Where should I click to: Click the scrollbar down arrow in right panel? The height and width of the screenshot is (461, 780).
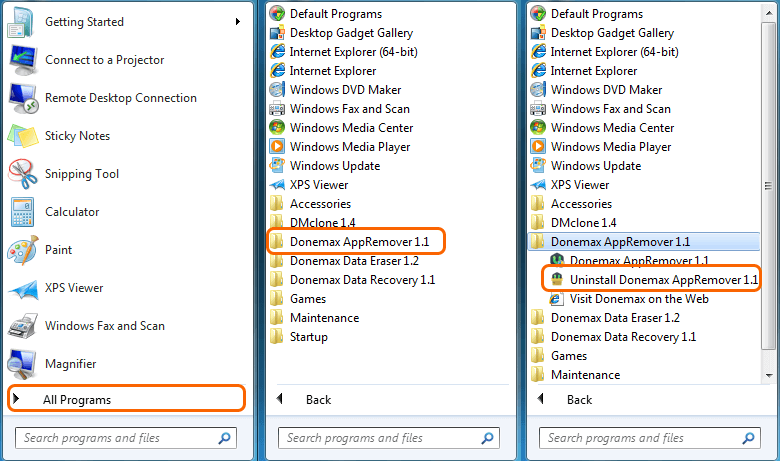tap(769, 375)
